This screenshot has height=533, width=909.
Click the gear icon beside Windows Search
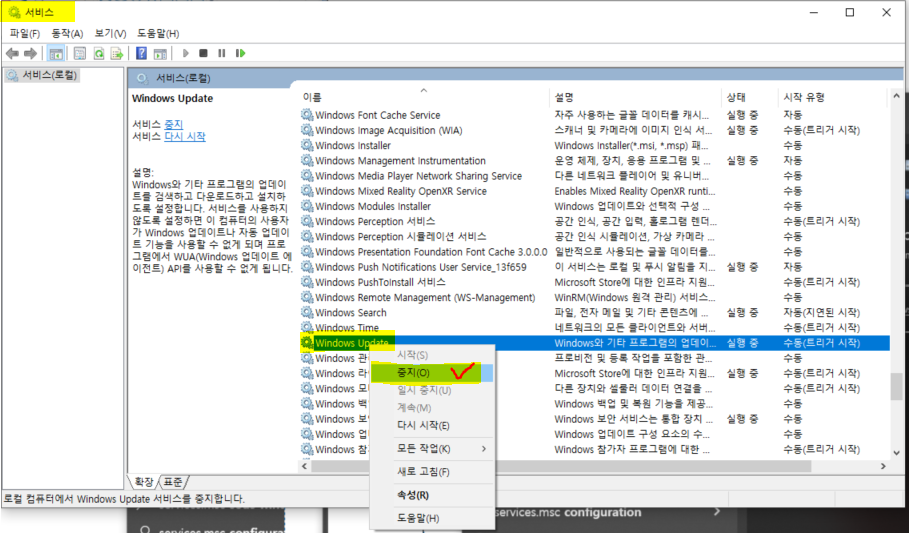click(x=307, y=312)
